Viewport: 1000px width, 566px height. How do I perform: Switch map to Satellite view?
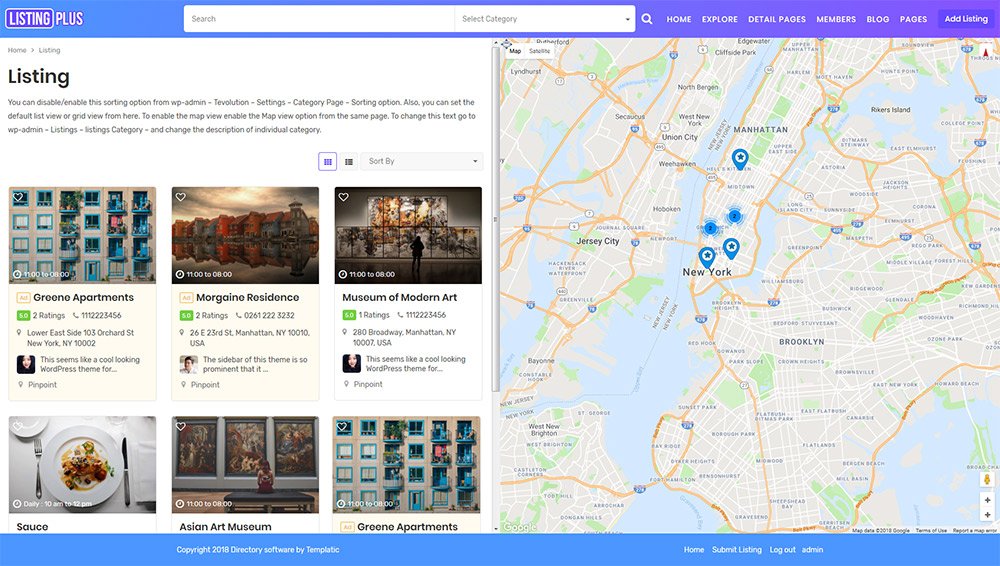point(539,51)
